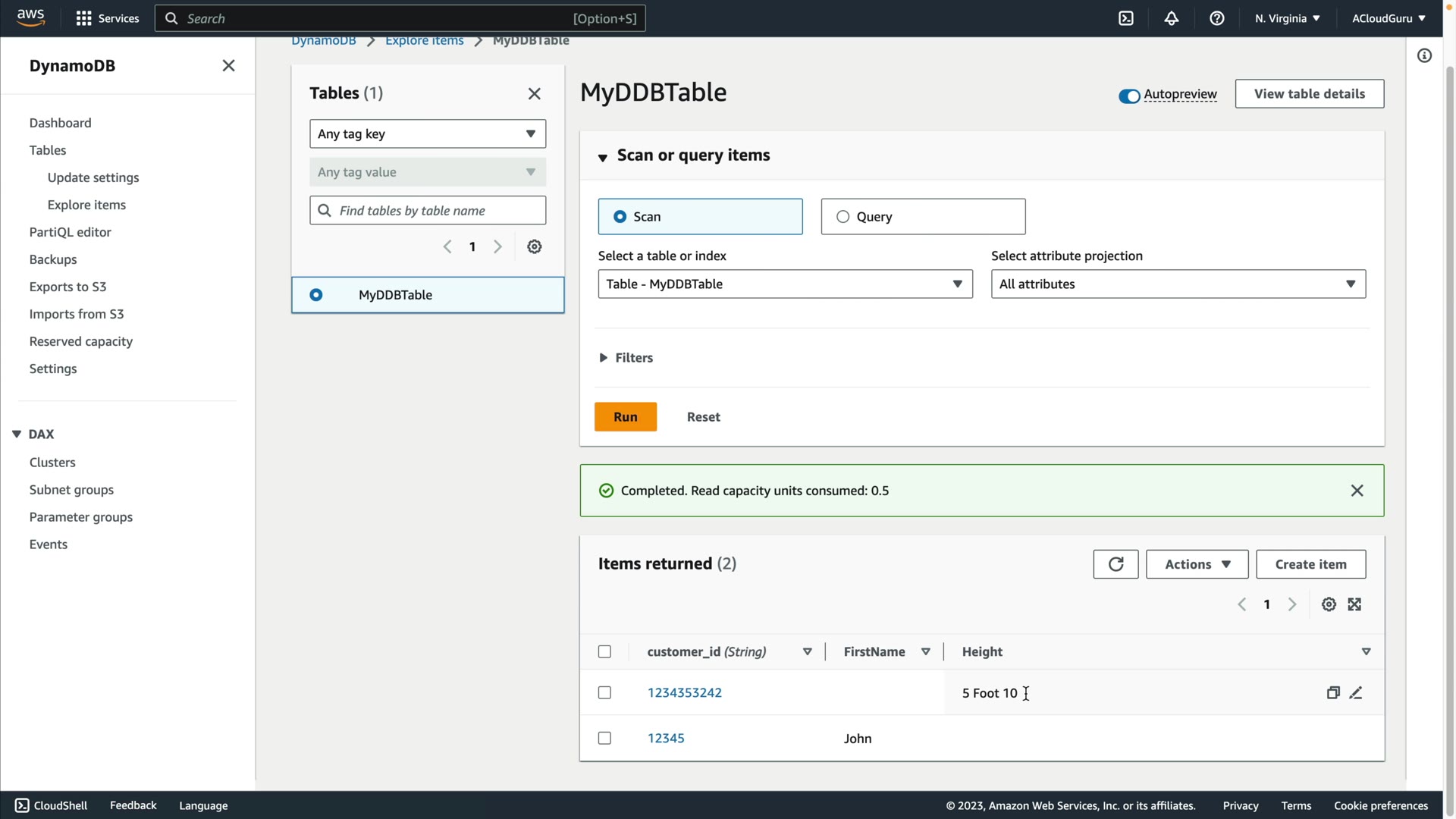Open the Any tag key dropdown

pyautogui.click(x=428, y=134)
